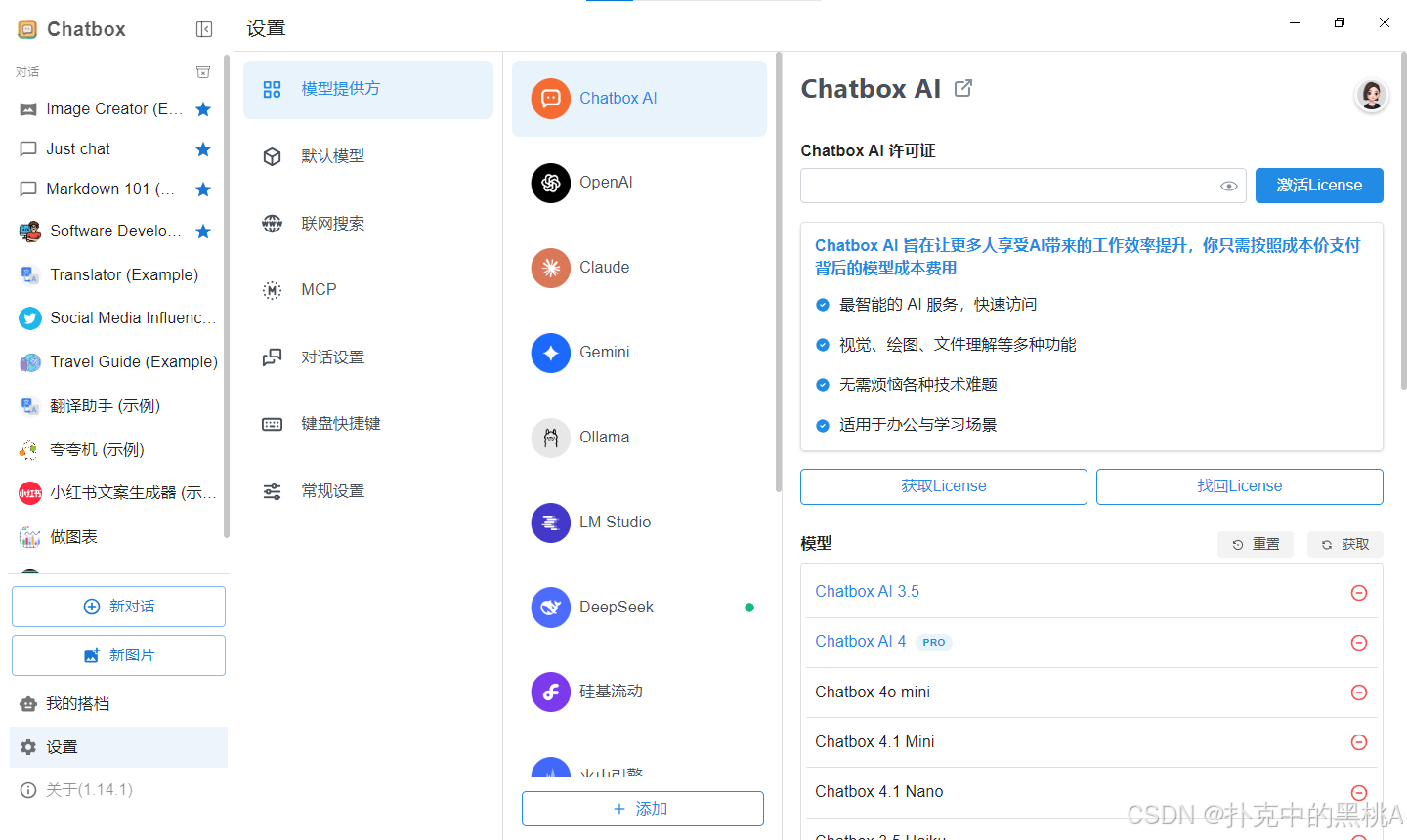
Task: Select the OpenAI provider icon
Action: (x=551, y=183)
